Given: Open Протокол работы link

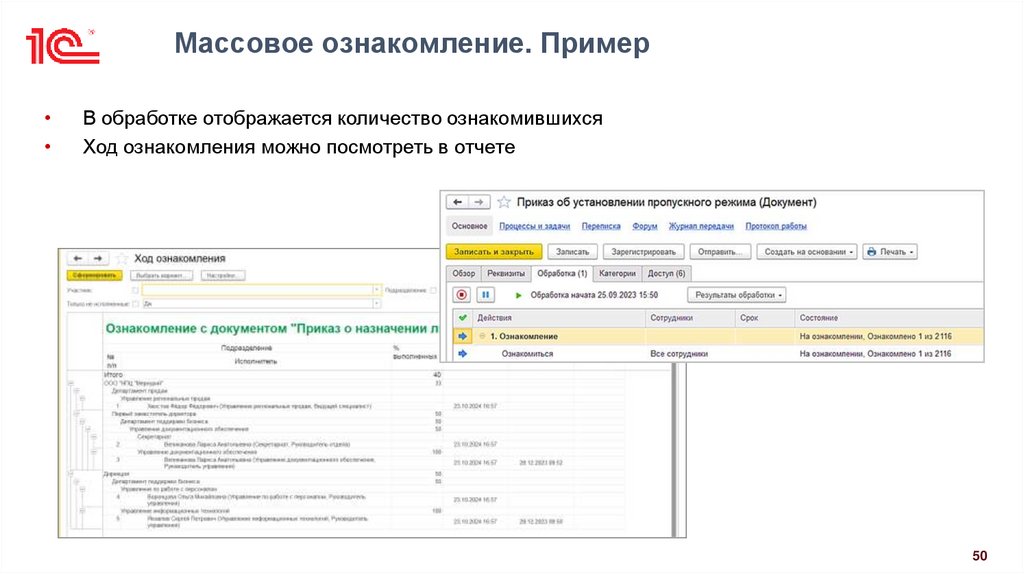Looking at the screenshot, I should pos(776,226).
